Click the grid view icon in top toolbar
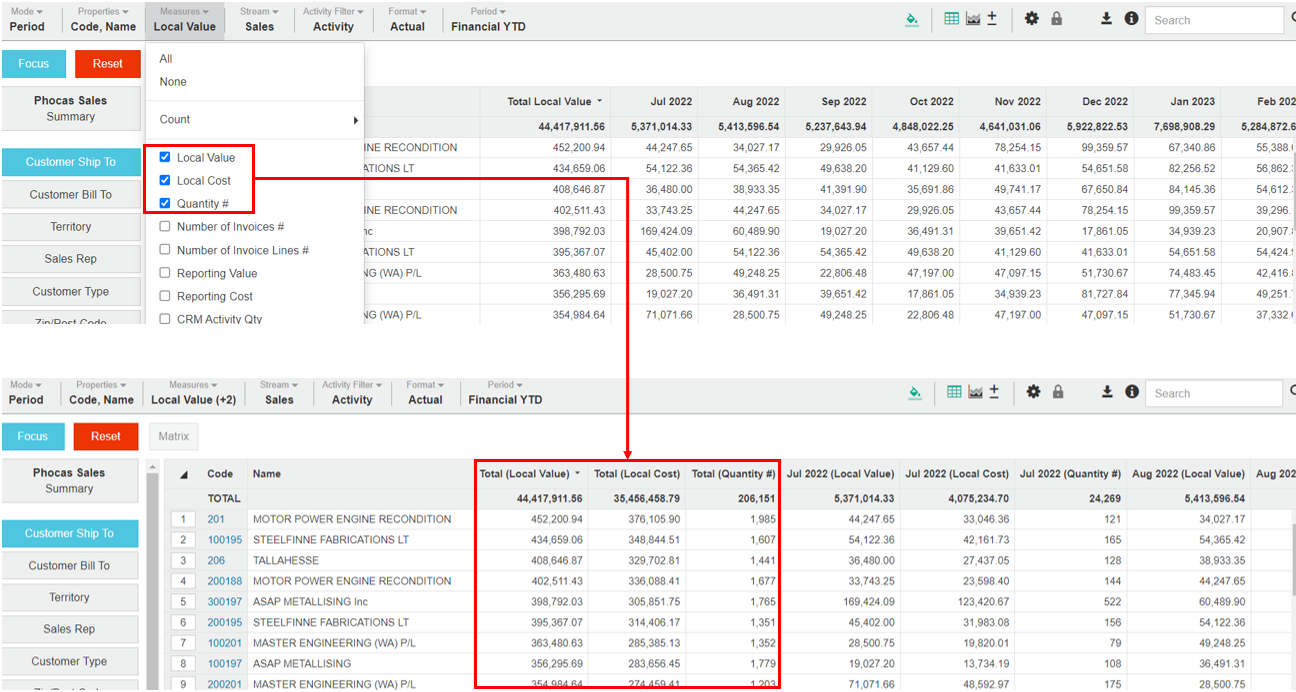Viewport: 1296px width, 692px height. 951,19
